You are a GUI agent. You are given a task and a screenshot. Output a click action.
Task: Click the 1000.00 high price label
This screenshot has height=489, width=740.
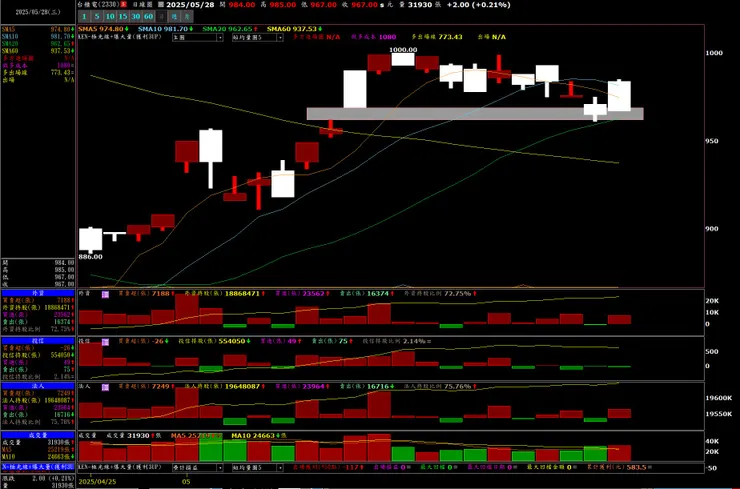(403, 50)
